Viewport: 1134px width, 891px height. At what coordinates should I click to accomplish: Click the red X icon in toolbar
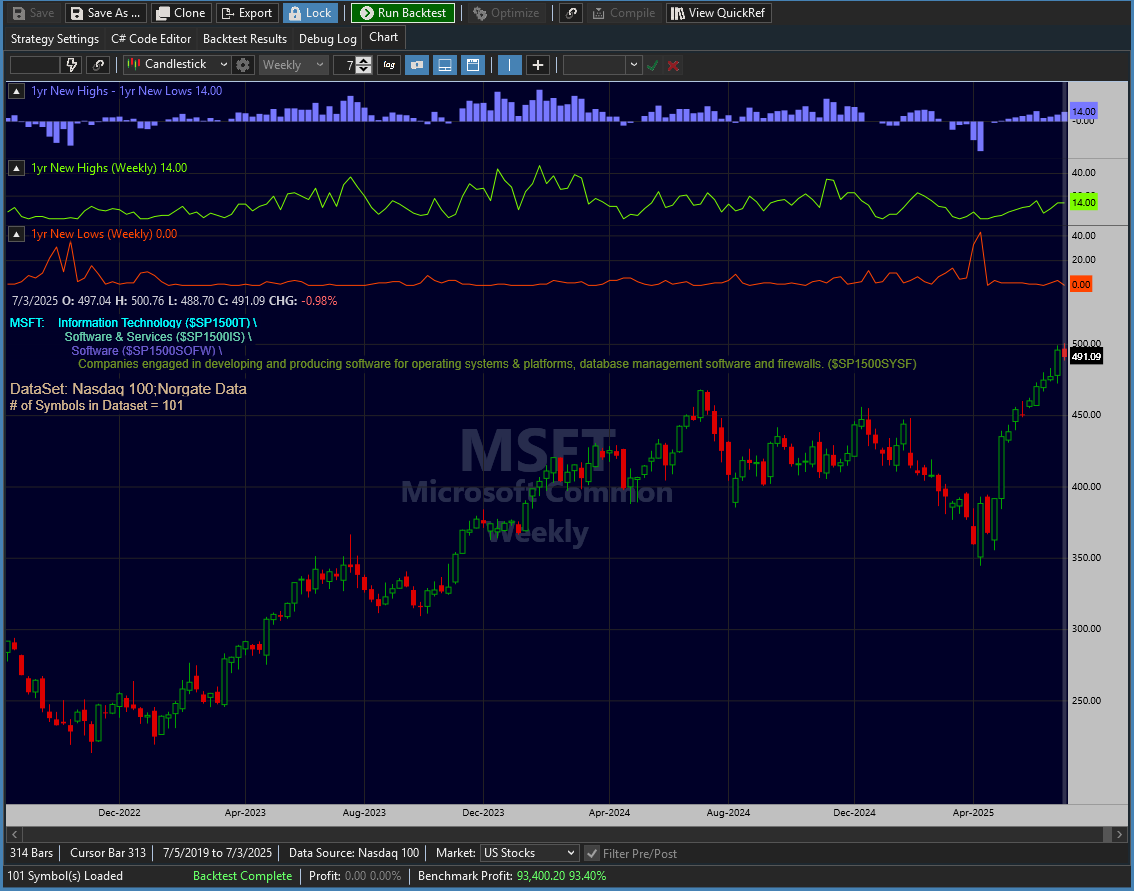[673, 65]
